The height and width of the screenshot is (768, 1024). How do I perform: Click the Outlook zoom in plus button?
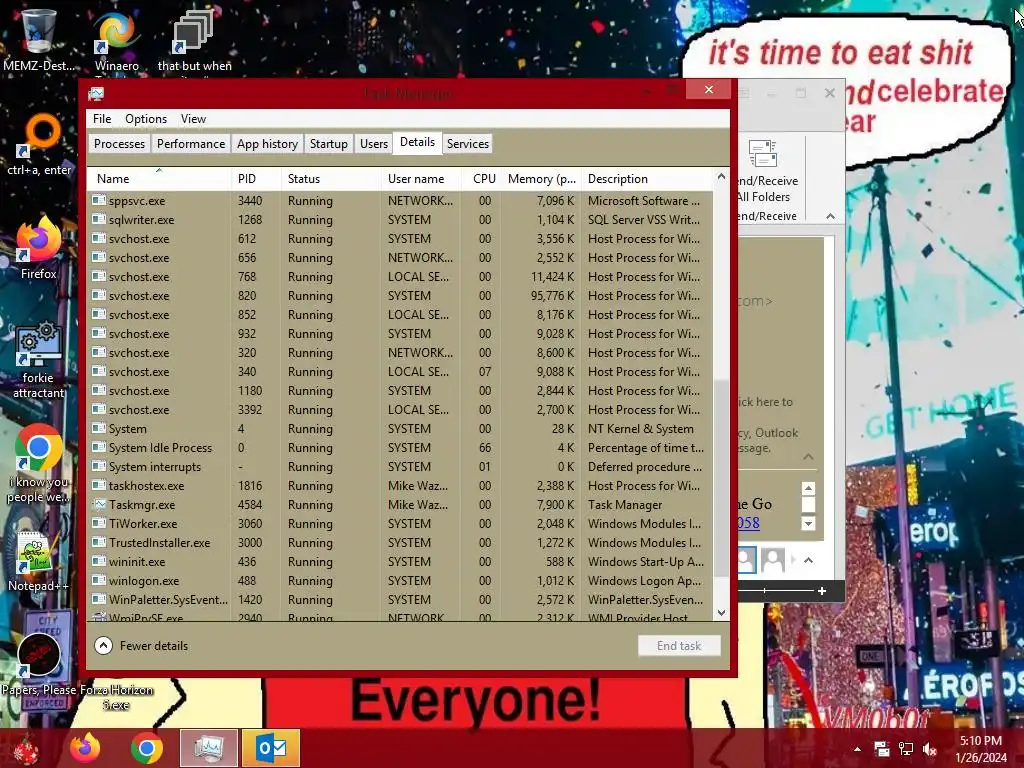click(822, 590)
